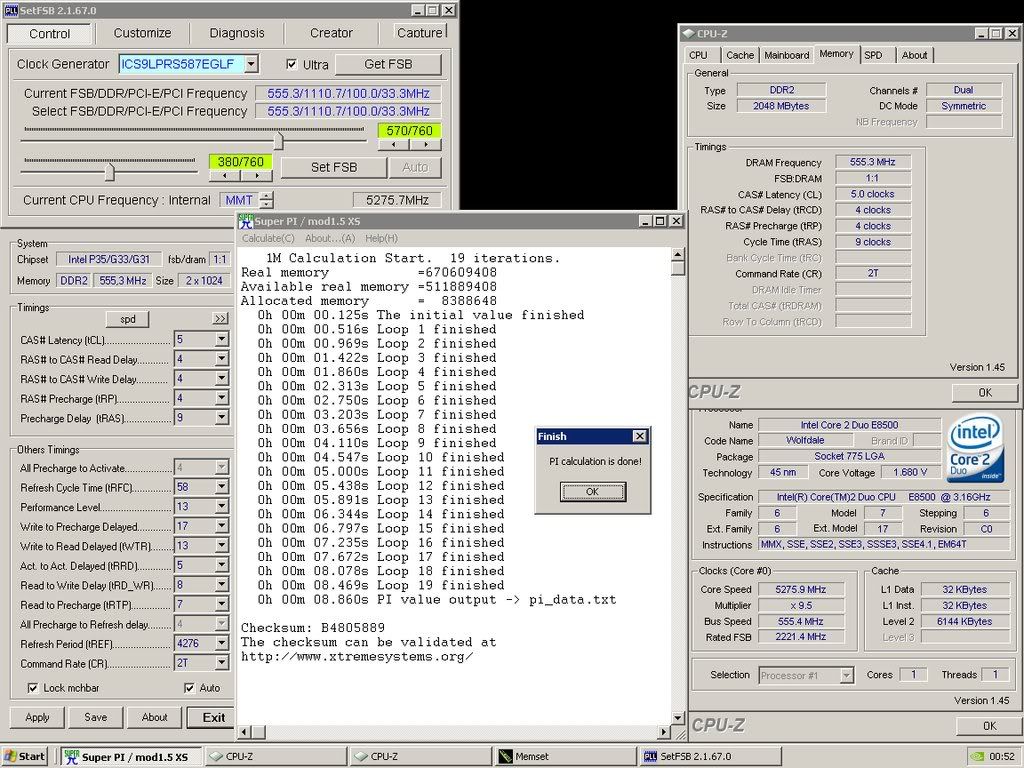Image resolution: width=1024 pixels, height=768 pixels.
Task: Select Memset in the taskbar
Action: tap(564, 756)
